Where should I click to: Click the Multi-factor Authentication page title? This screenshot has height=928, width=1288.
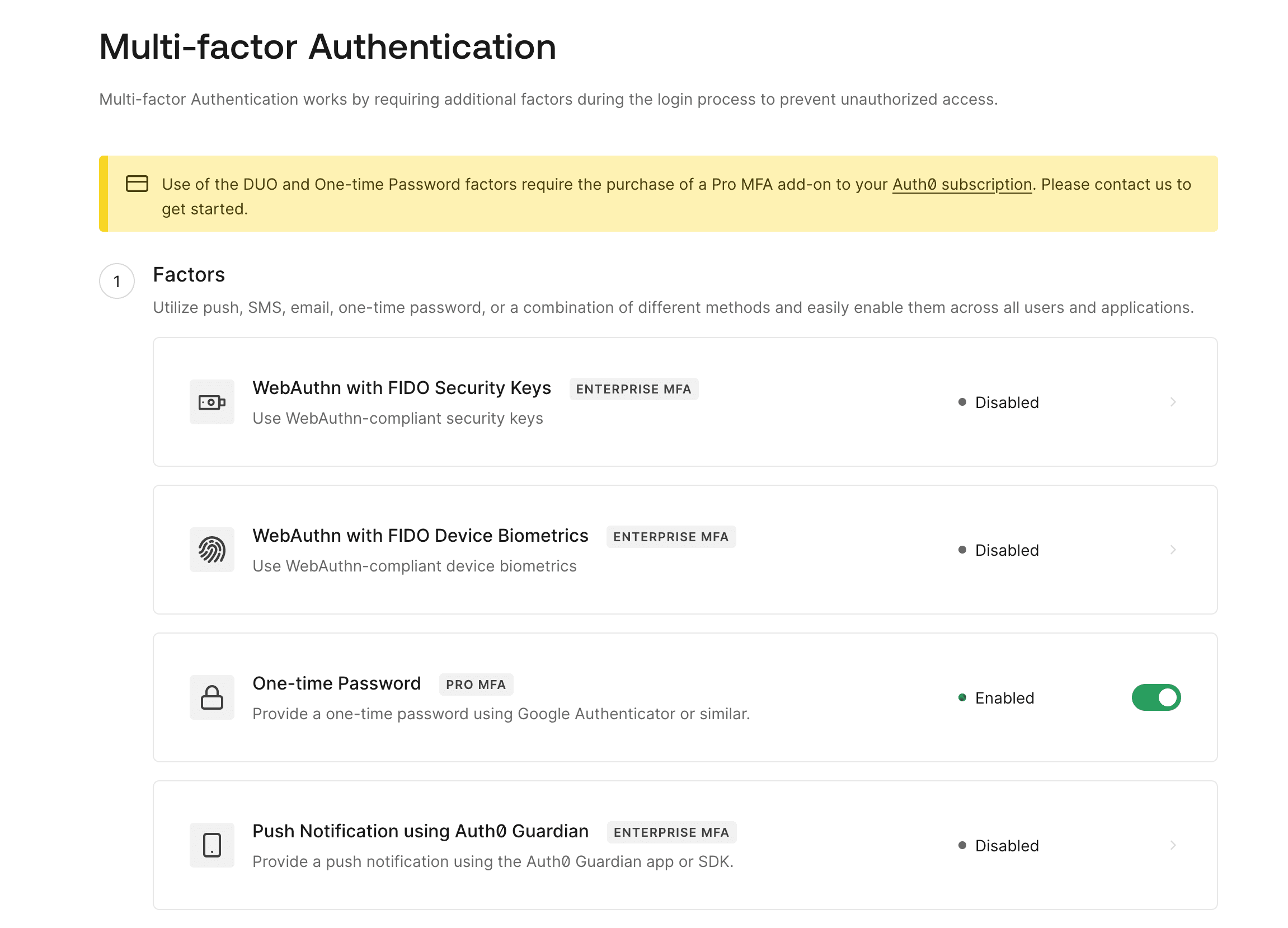coord(328,47)
